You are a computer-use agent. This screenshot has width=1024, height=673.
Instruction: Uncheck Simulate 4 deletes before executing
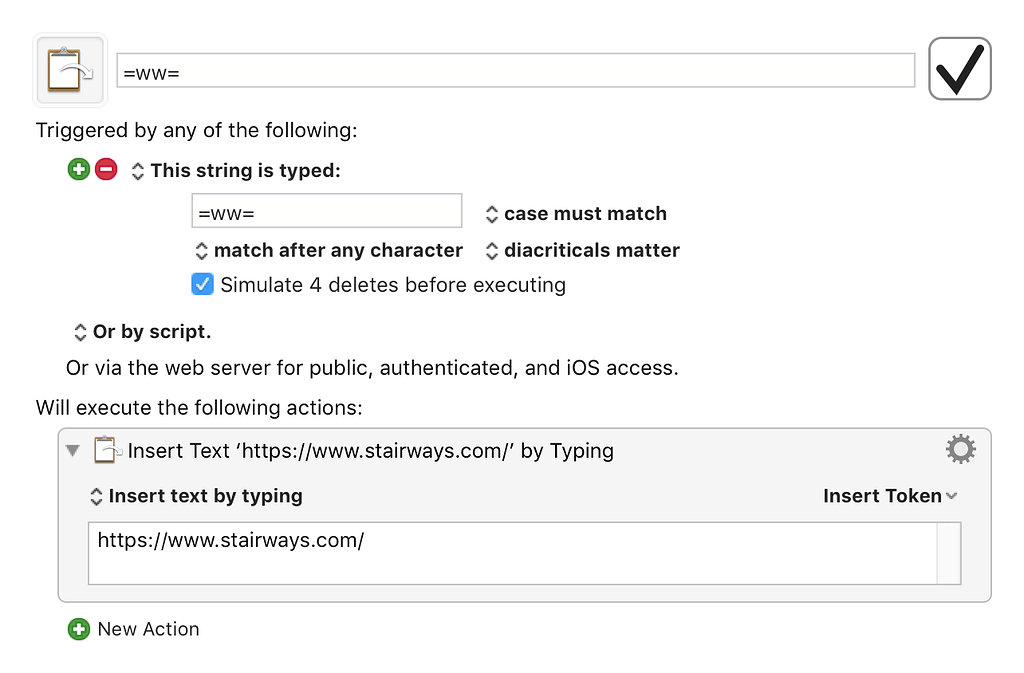coord(203,285)
